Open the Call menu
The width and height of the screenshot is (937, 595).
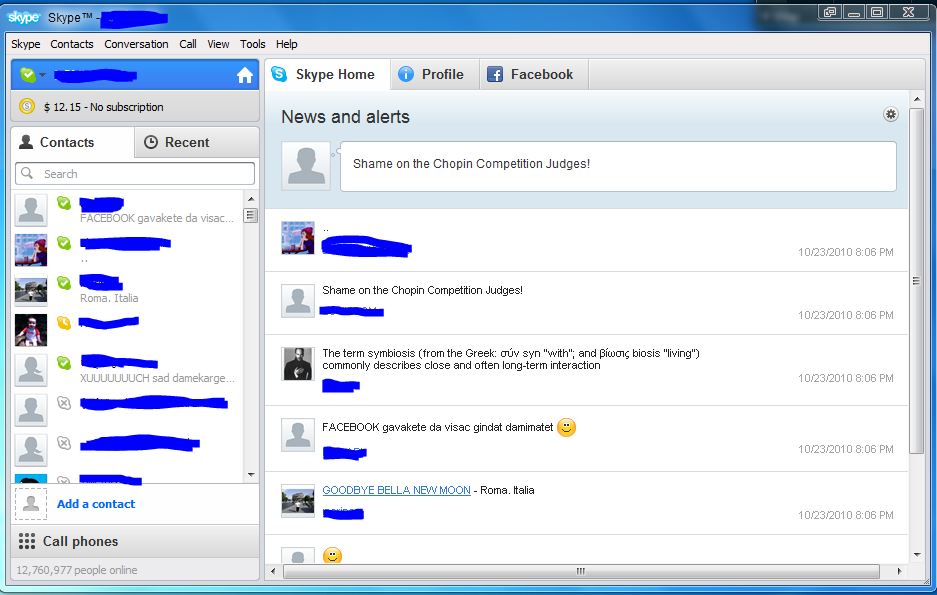[x=188, y=44]
